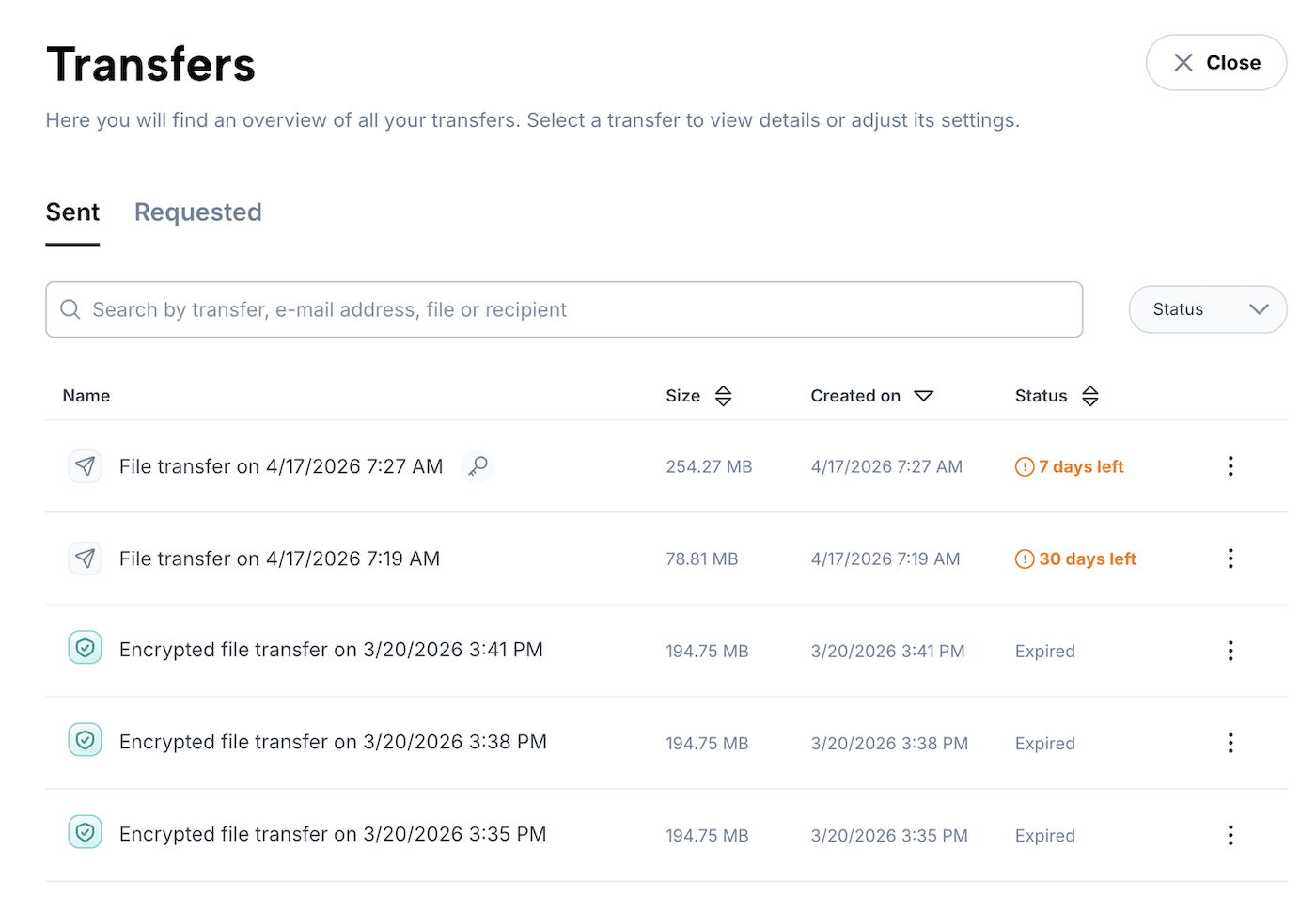Open options menu for 7:27 AM file transfer
The height and width of the screenshot is (897, 1316).
tap(1230, 466)
